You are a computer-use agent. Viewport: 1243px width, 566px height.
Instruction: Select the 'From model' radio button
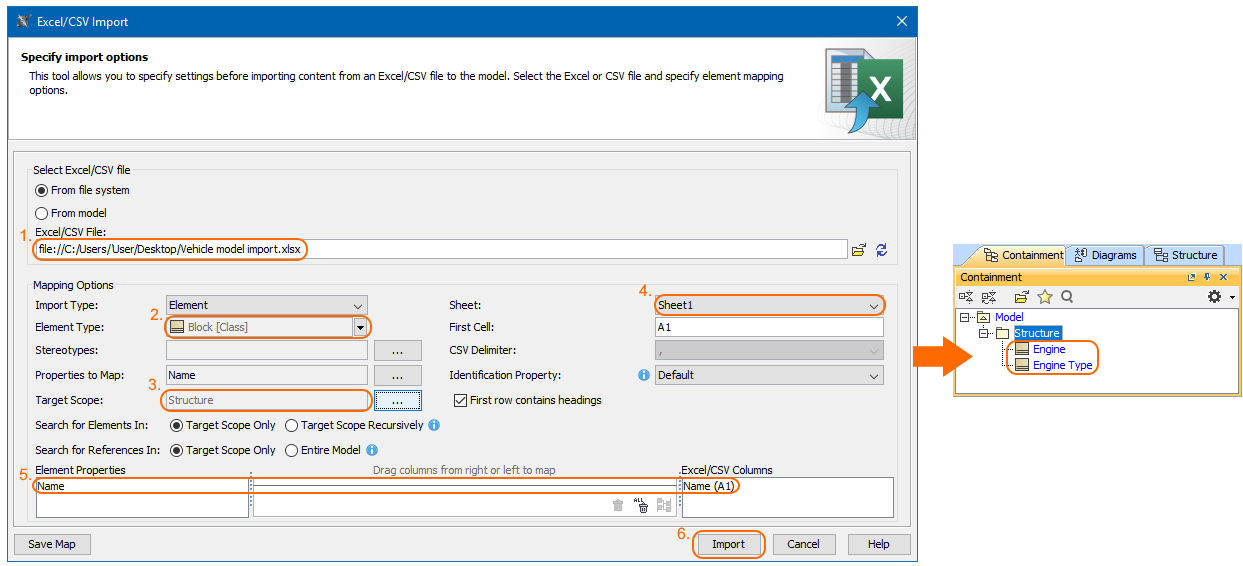(41, 213)
